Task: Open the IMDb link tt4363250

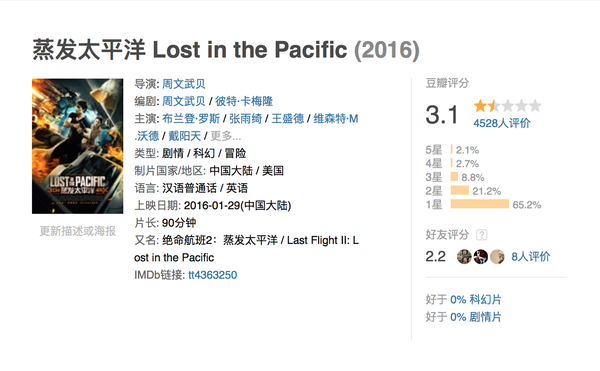Action: [x=213, y=275]
